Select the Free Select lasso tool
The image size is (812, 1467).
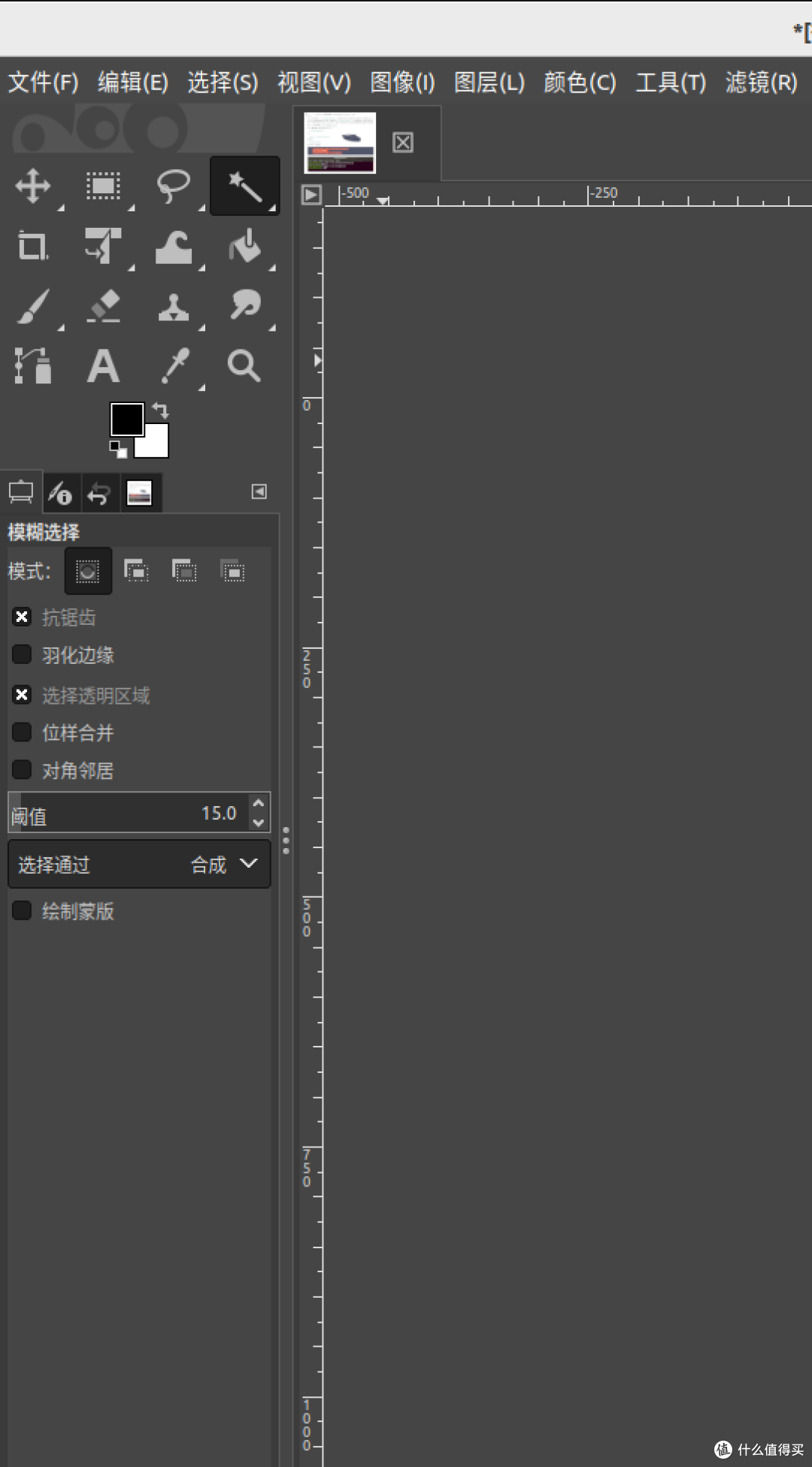click(x=174, y=186)
